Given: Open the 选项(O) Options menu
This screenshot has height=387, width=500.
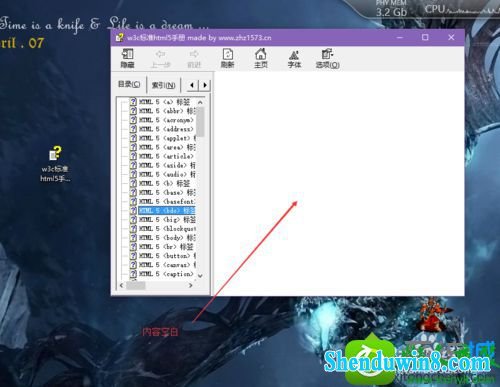Looking at the screenshot, I should [x=328, y=58].
